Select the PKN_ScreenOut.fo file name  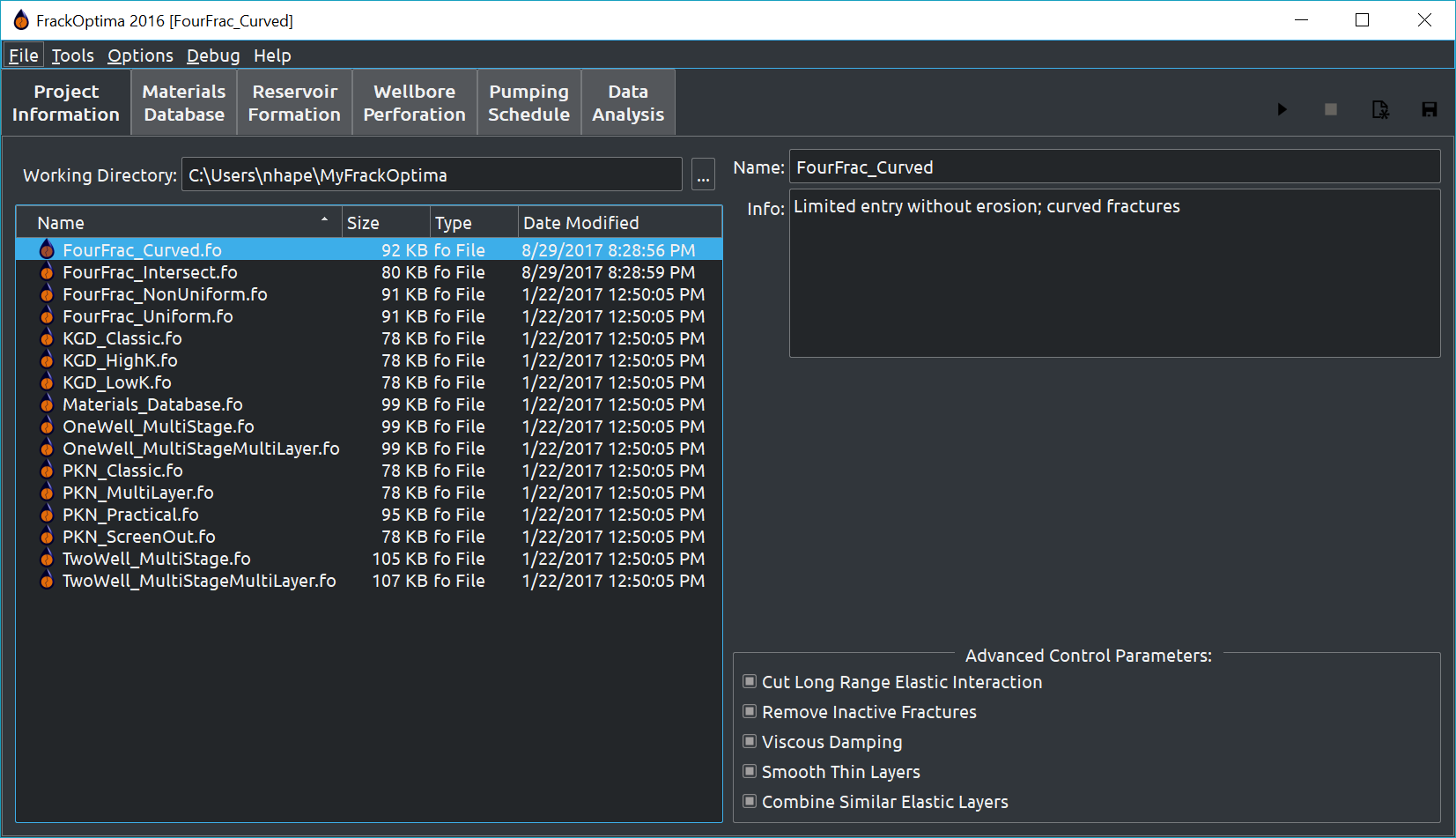click(x=139, y=537)
